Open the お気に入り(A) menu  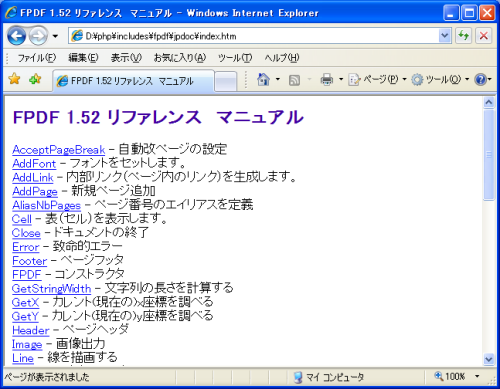pos(180,58)
